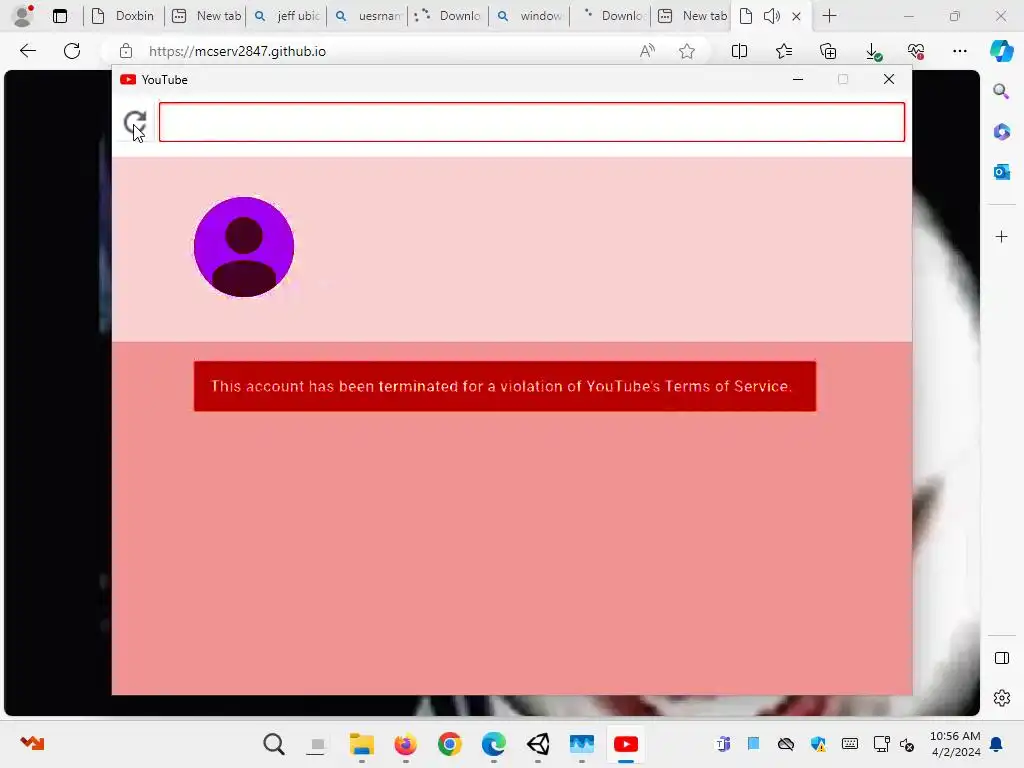Screen dimensions: 1024x768
Task: Open the blue waveform app on taskbar
Action: 581,744
